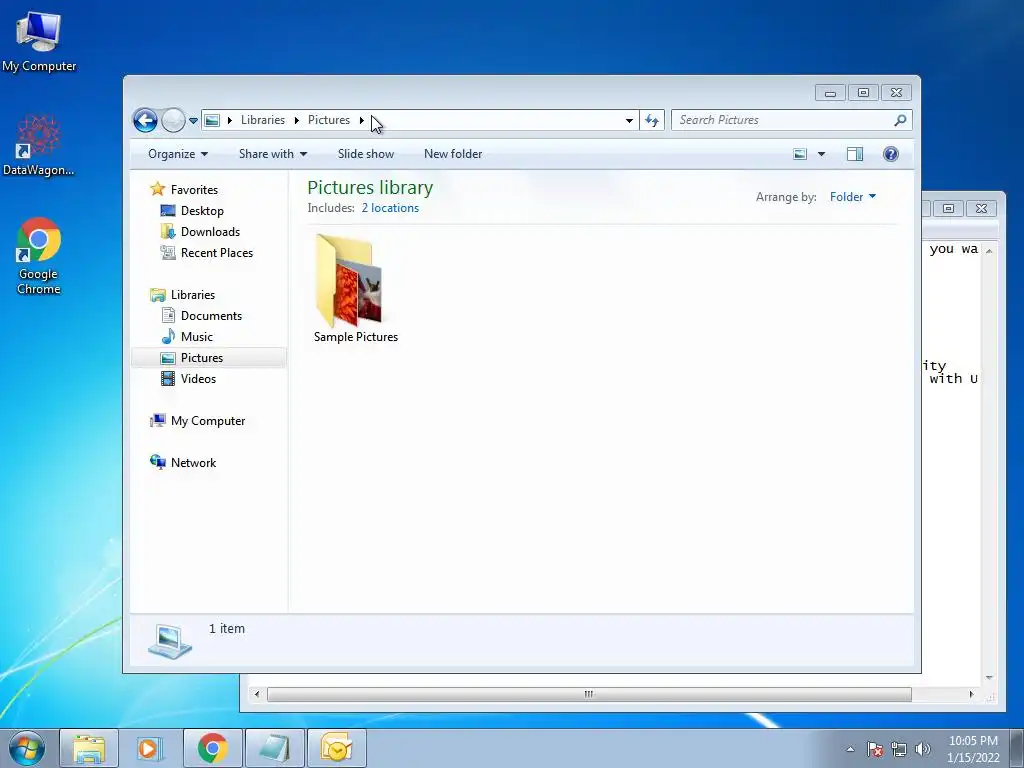Open the 2 locations link

tap(390, 208)
